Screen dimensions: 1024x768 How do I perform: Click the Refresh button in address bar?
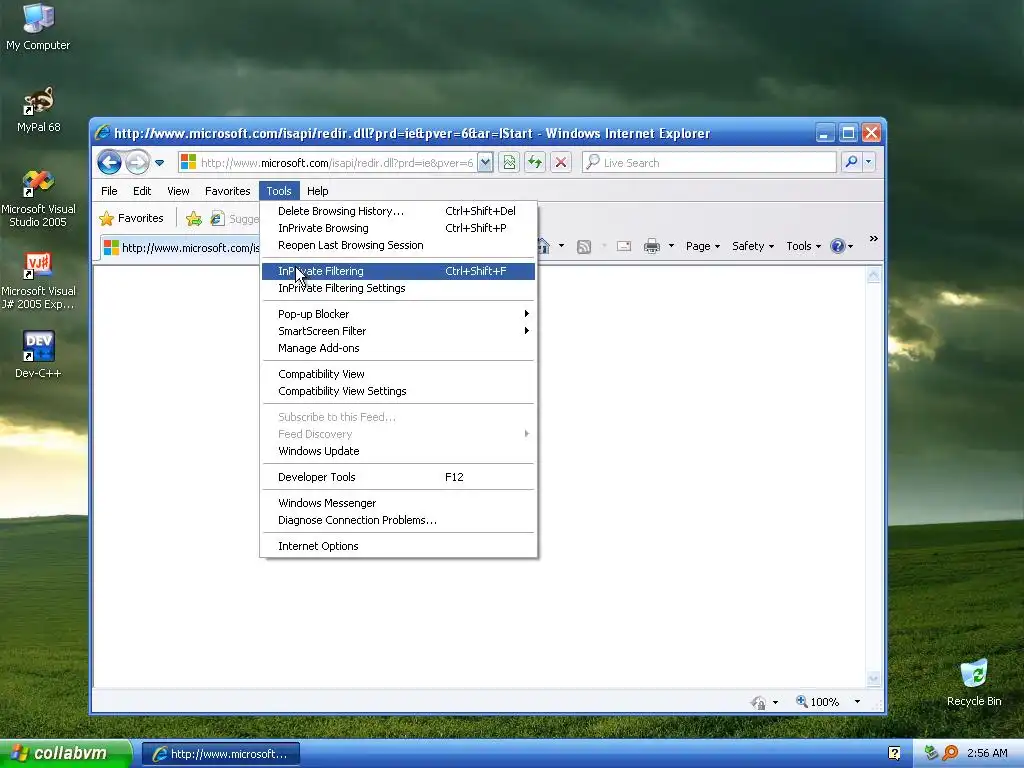click(536, 162)
